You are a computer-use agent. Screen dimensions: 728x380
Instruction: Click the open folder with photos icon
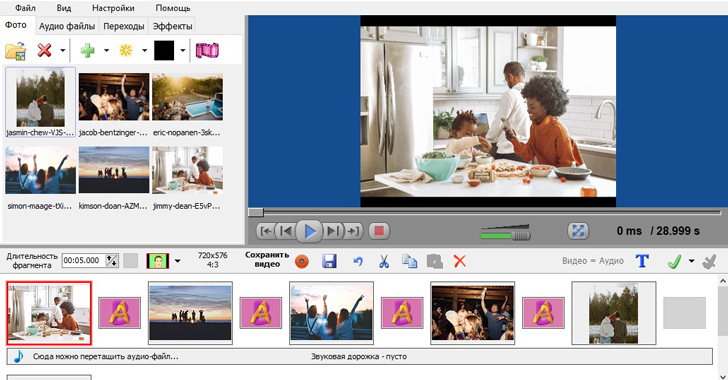pyautogui.click(x=15, y=50)
